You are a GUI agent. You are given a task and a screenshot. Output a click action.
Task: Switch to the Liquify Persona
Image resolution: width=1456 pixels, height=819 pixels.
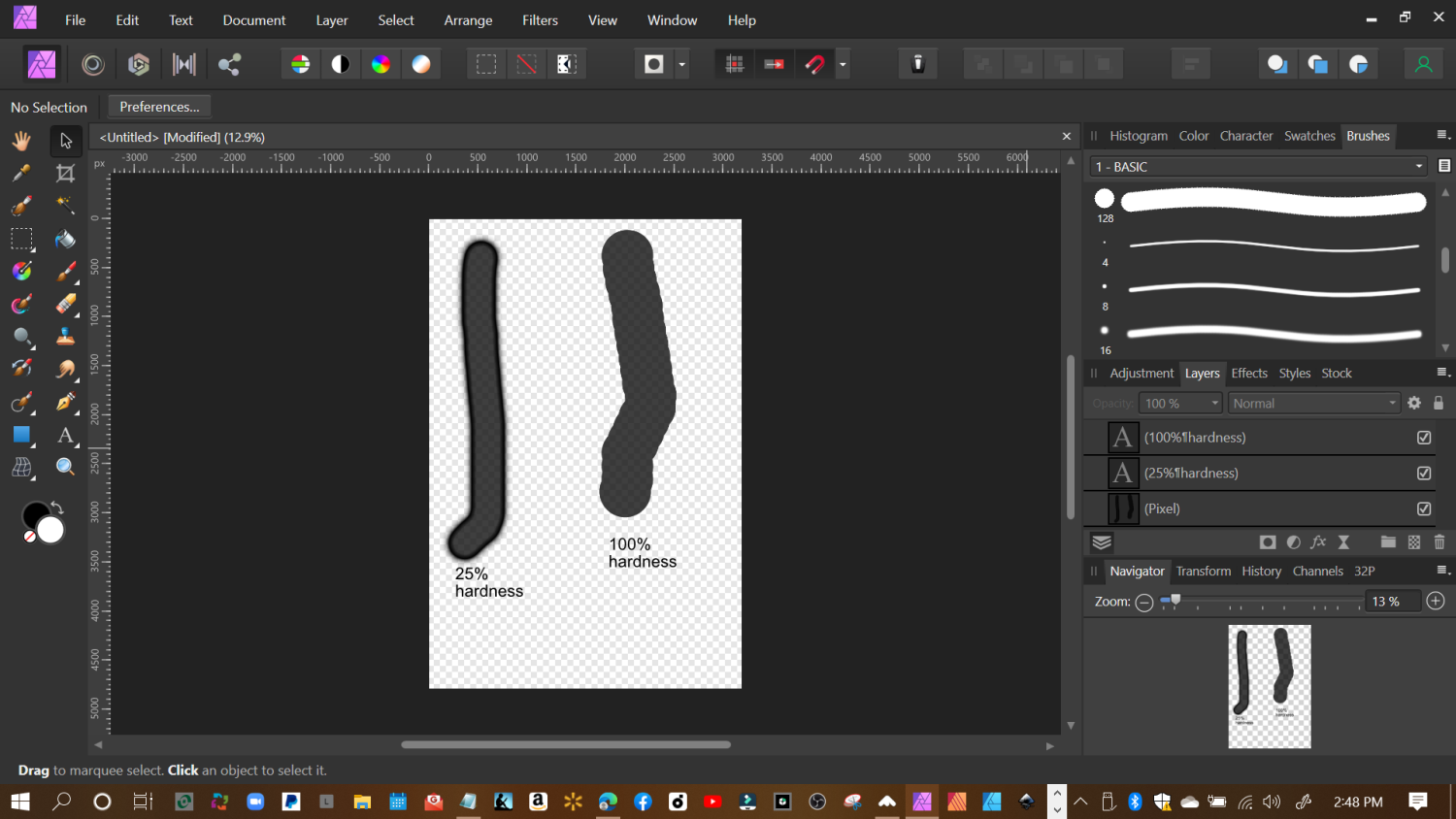93,64
